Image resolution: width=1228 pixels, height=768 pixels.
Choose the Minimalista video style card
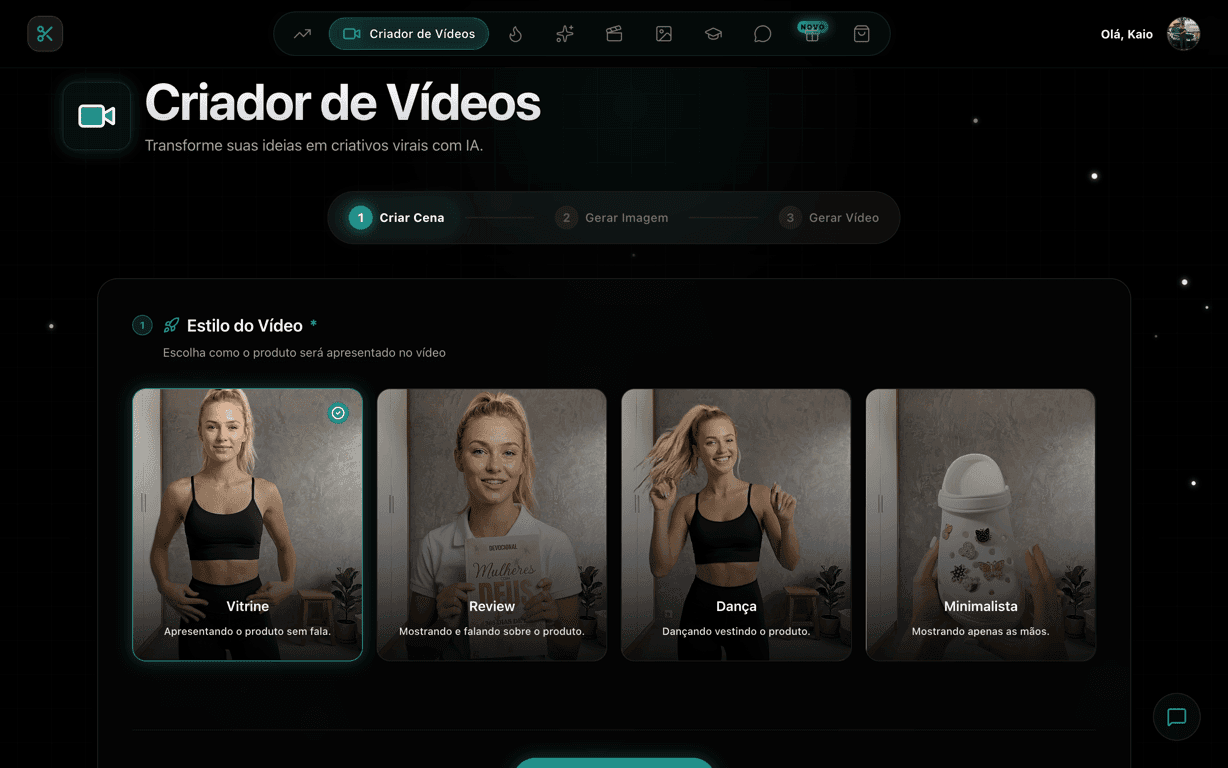(981, 525)
